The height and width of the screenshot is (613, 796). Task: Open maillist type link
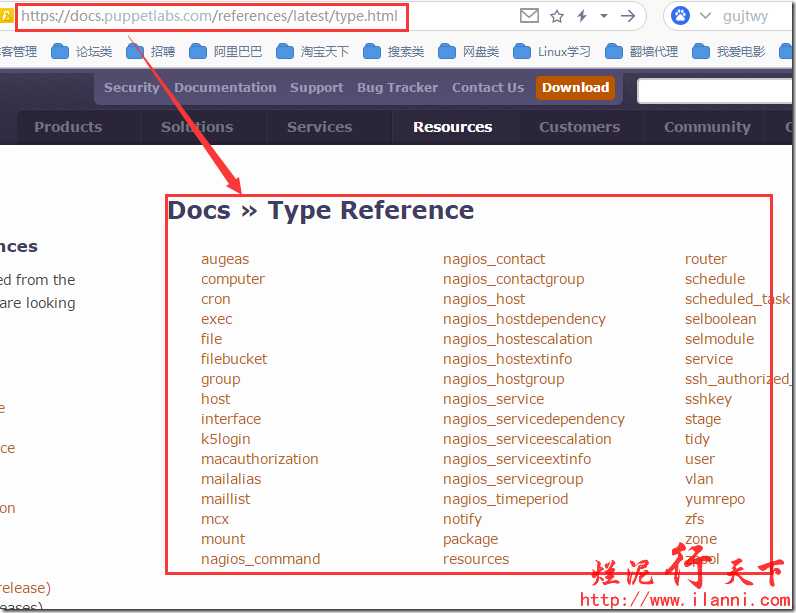(x=225, y=499)
